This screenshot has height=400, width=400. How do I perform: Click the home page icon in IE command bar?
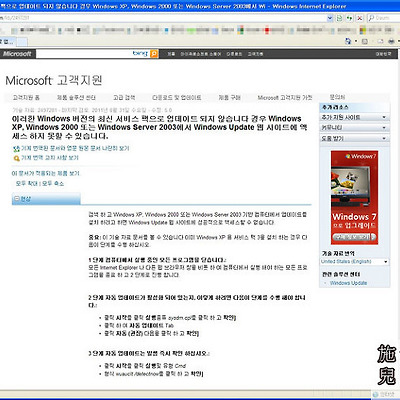pyautogui.click(x=348, y=41)
